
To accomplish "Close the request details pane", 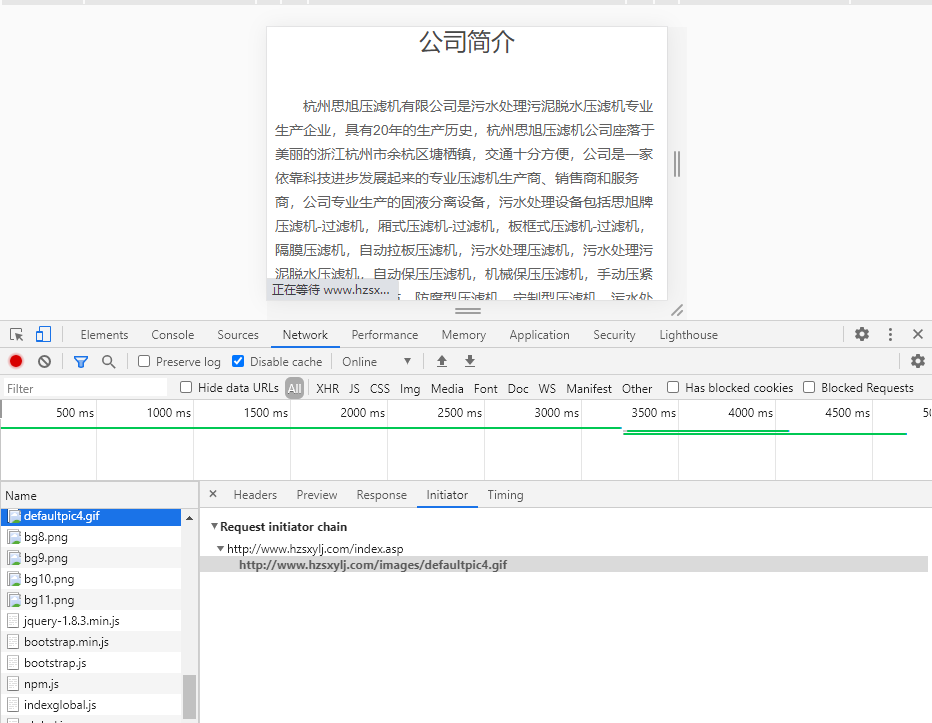I will [213, 494].
